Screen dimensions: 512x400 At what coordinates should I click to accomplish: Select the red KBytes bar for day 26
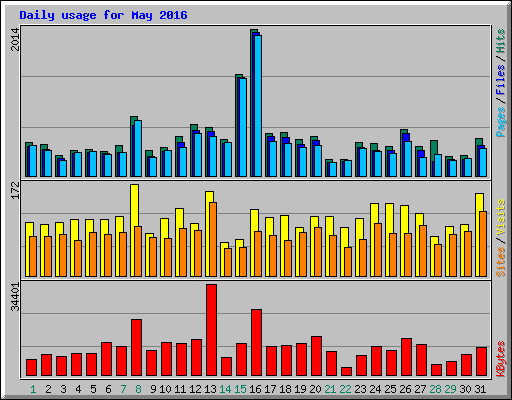click(x=406, y=357)
